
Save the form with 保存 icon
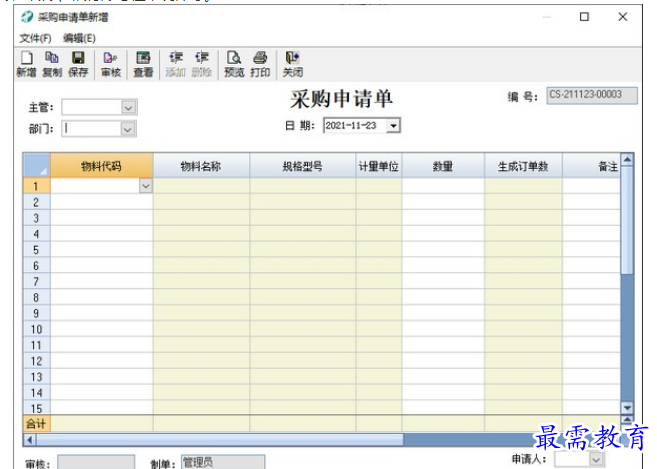point(78,64)
